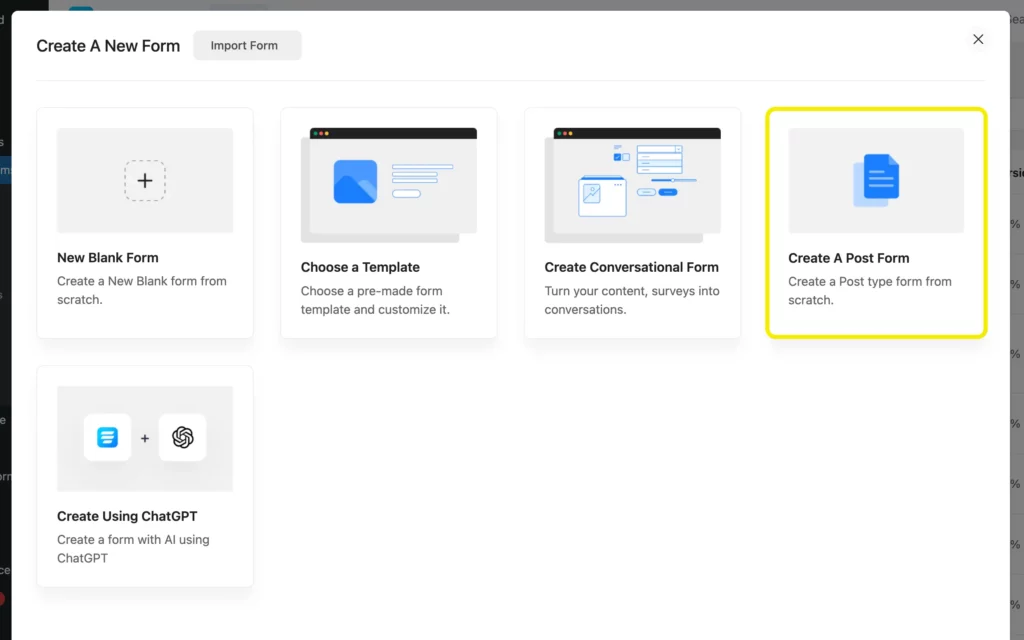The image size is (1024, 640).
Task: Click the plus icon inside New Blank Form preview
Action: point(145,181)
